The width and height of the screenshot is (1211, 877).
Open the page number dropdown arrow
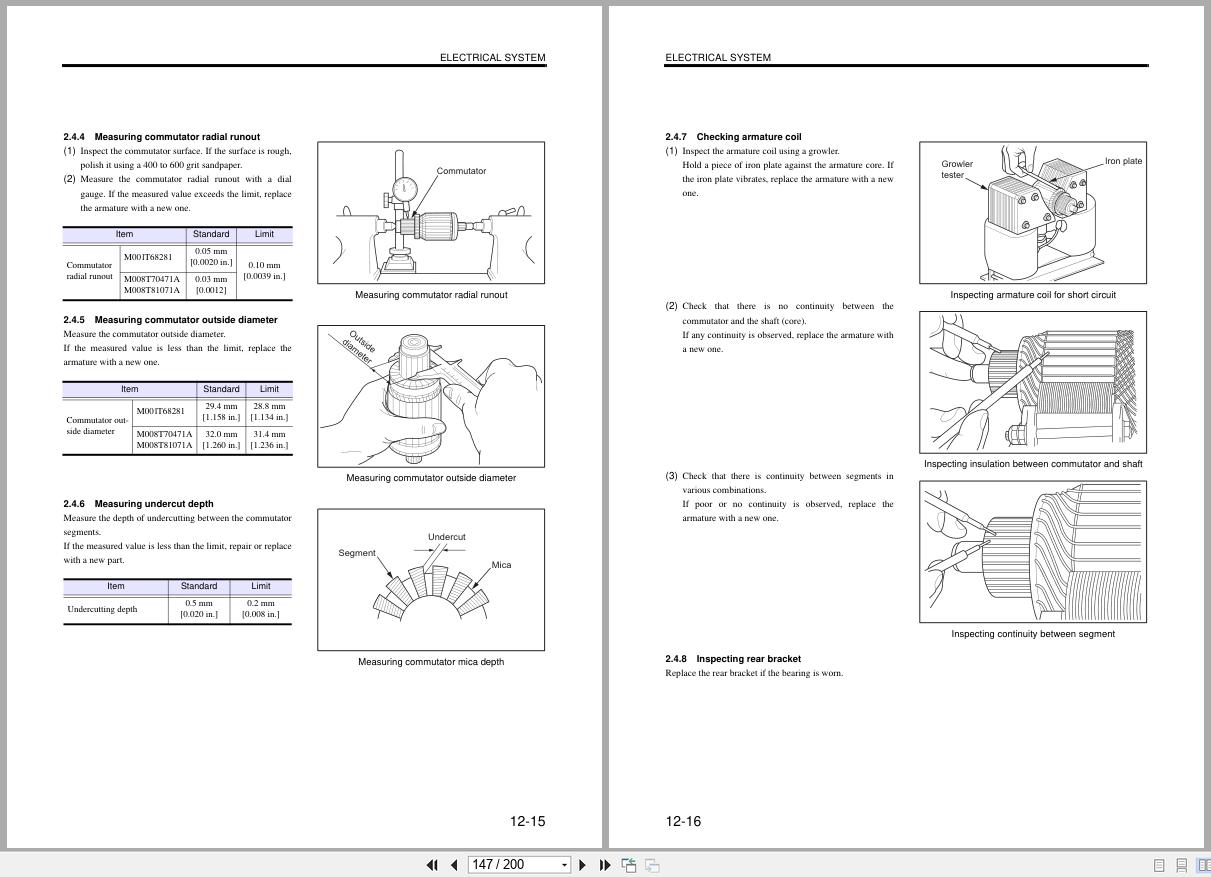tap(565, 865)
